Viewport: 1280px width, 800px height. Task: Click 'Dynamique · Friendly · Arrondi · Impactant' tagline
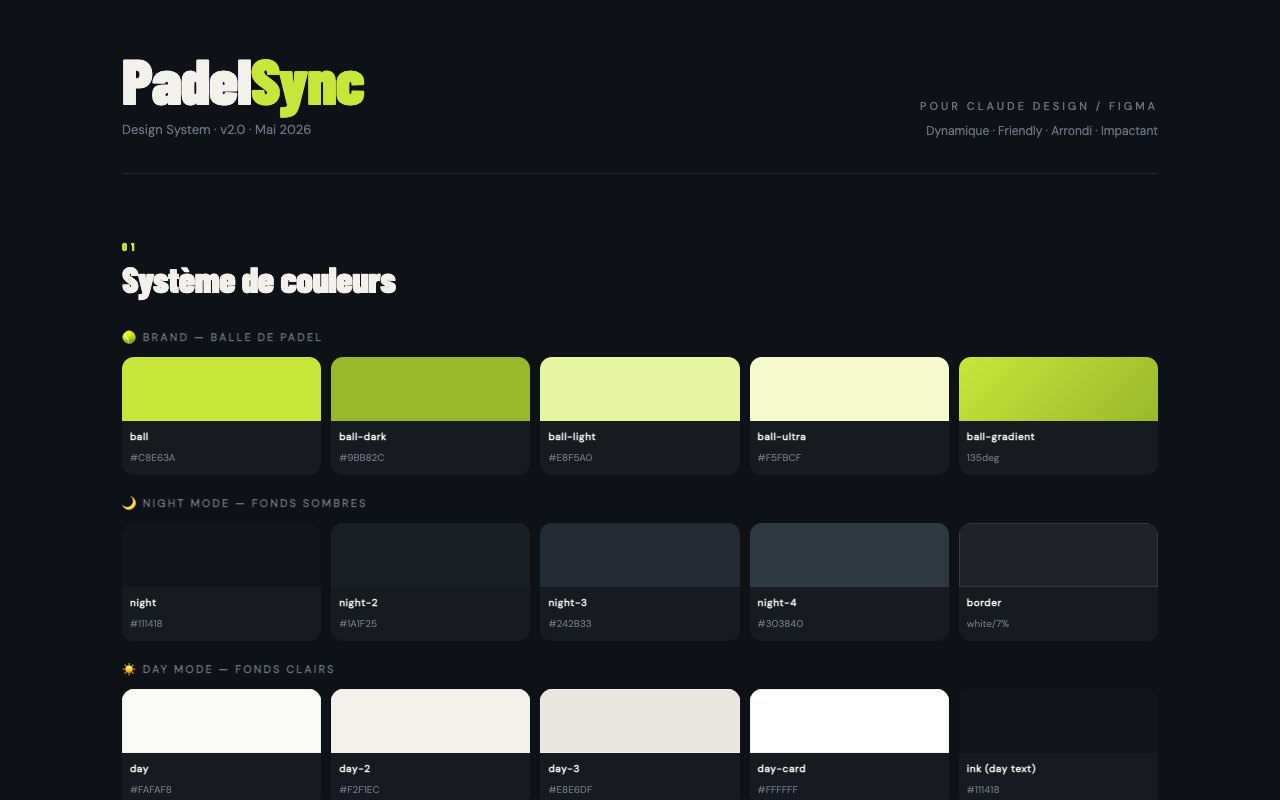(1042, 131)
